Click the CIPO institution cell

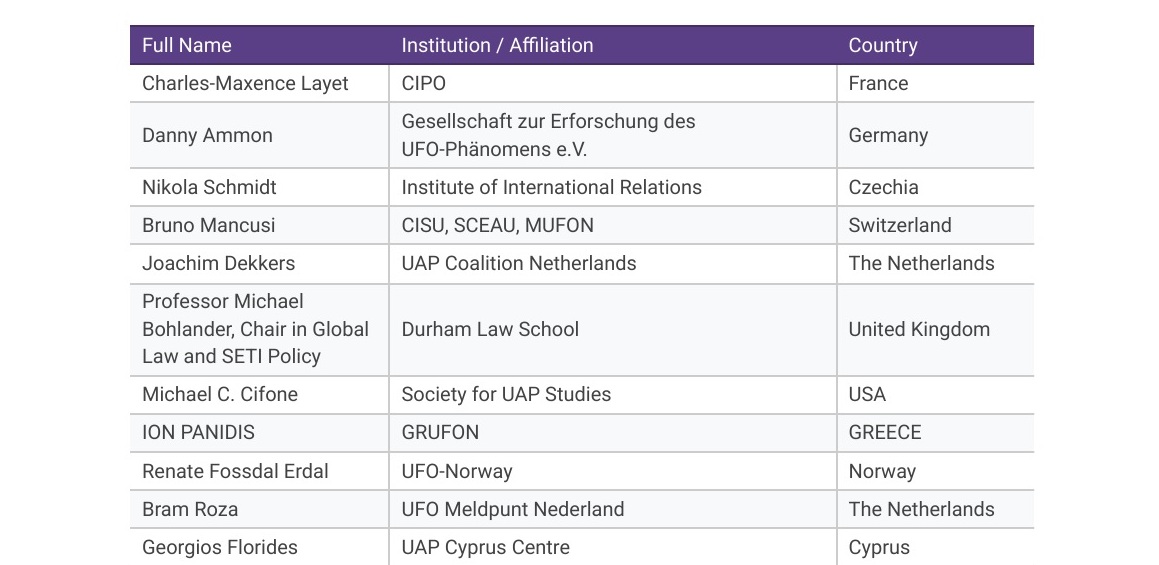tap(424, 83)
